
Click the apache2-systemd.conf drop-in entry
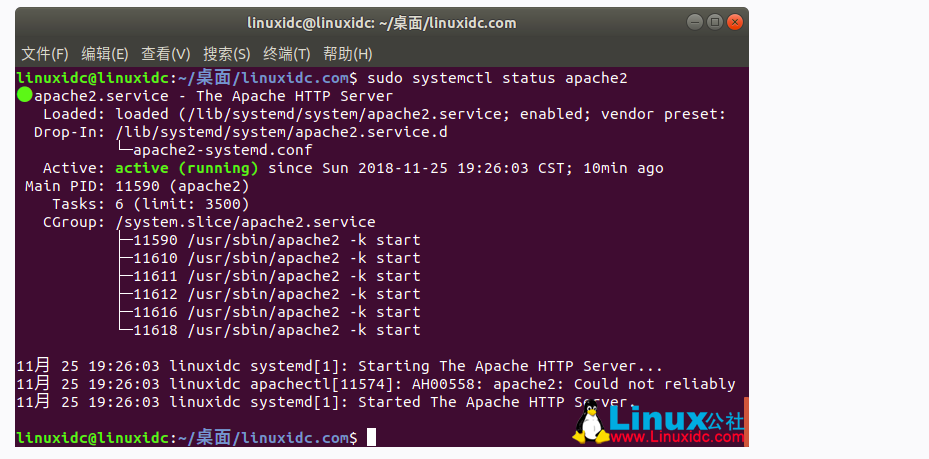pos(229,150)
